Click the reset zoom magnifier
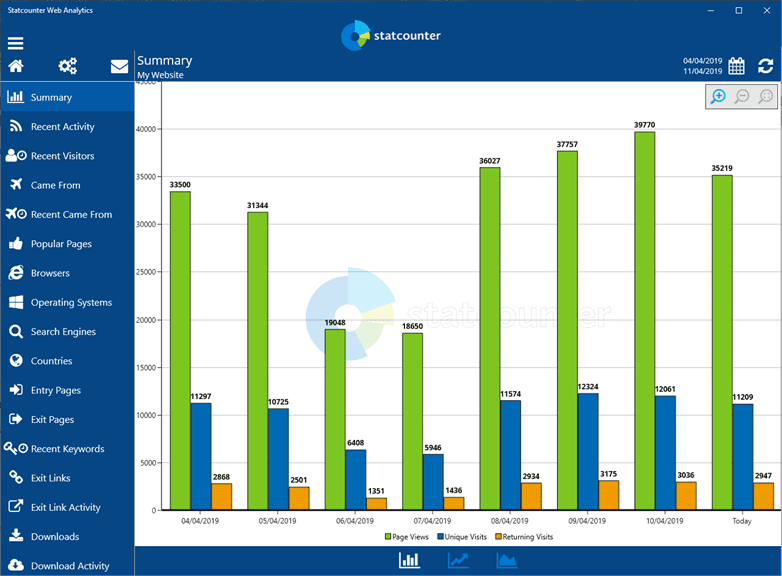 [766, 96]
